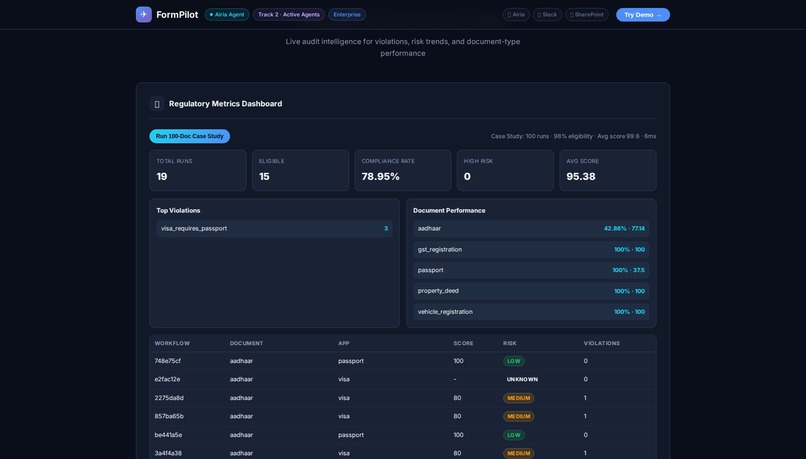Click the UNKNOWN risk label for e2fac12e

522,379
